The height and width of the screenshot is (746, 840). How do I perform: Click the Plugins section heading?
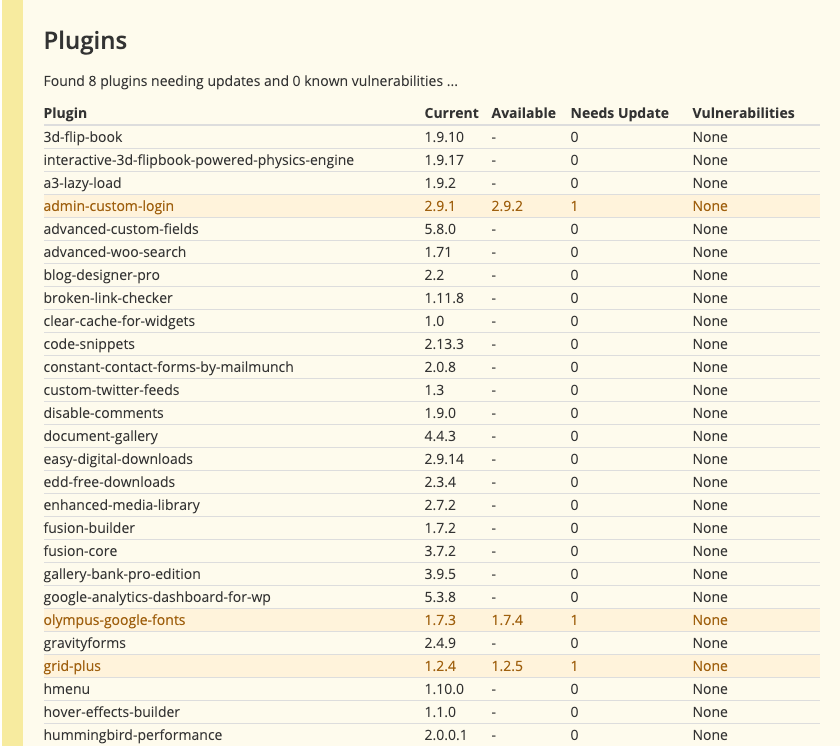click(x=85, y=41)
